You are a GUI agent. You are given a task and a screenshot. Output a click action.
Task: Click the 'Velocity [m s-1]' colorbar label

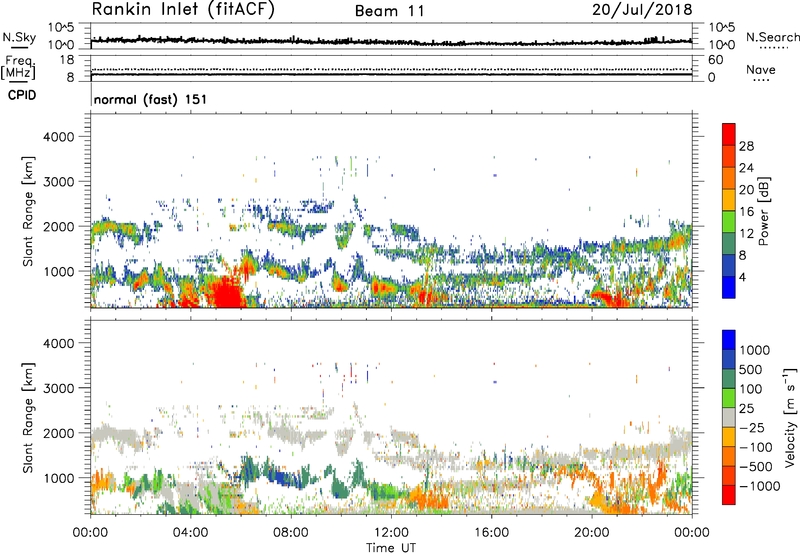click(x=790, y=417)
